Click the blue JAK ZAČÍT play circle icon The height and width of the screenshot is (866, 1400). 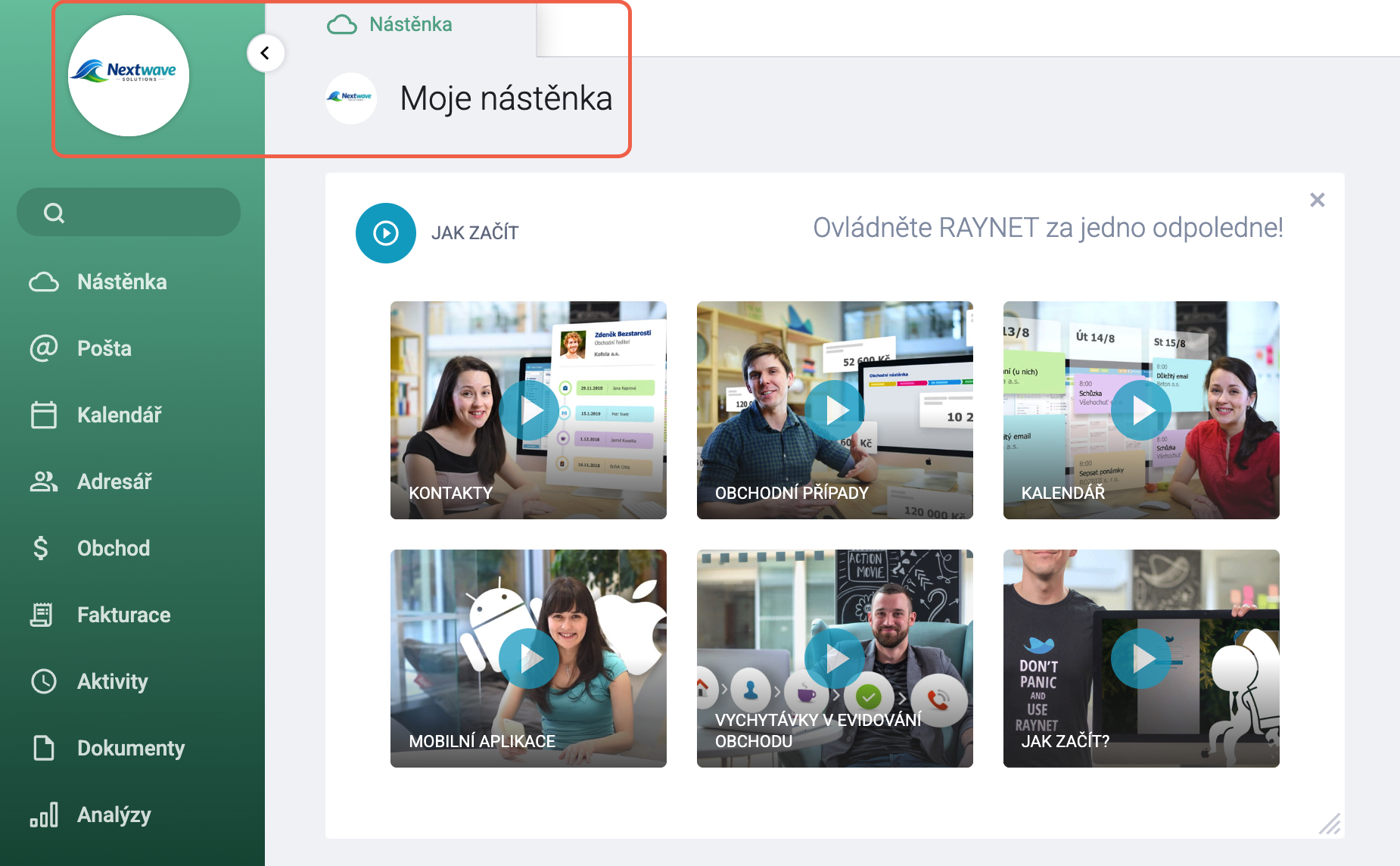386,233
